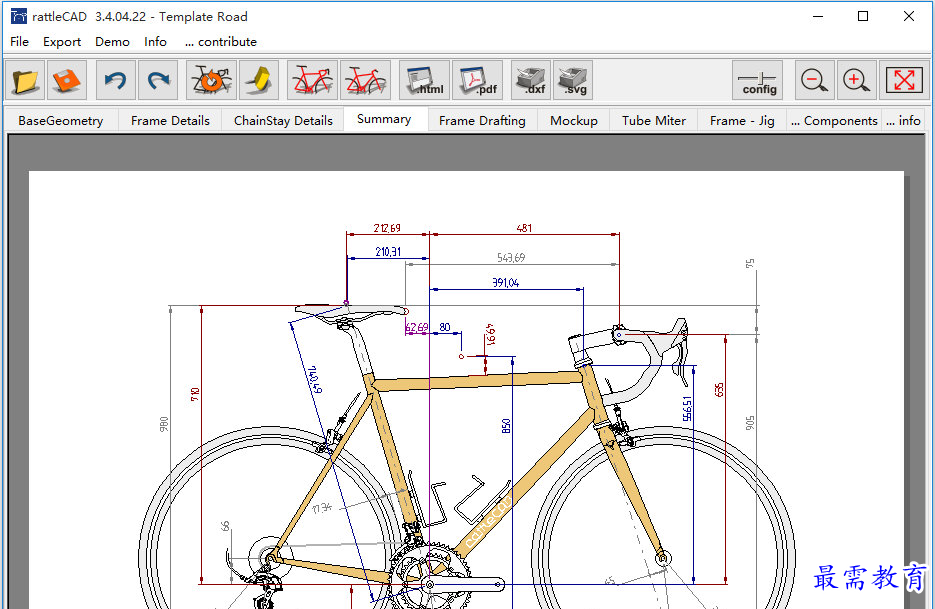Export the drawing as .dxf
This screenshot has width=935, height=609.
click(531, 80)
